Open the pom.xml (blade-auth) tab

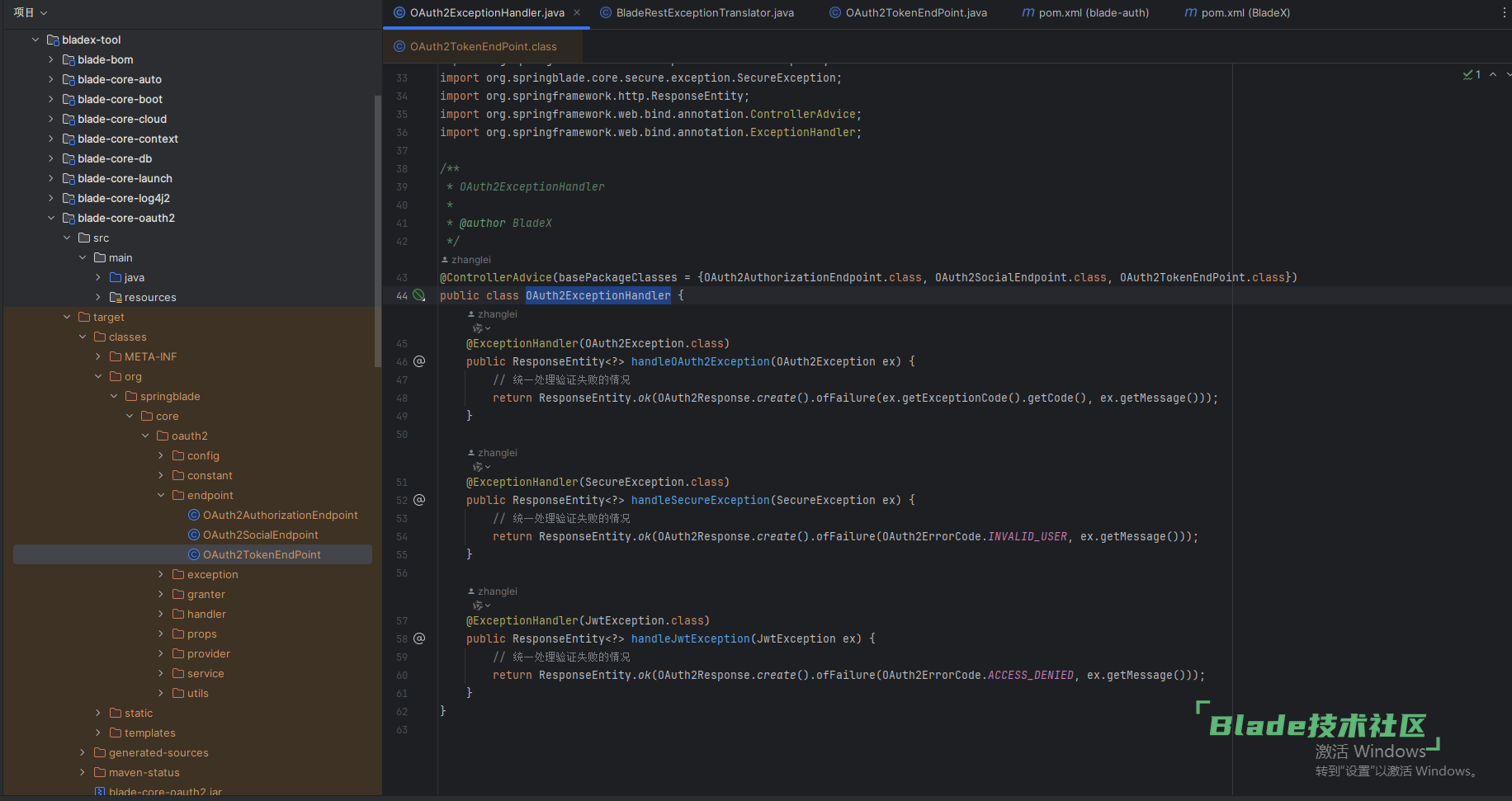pos(1085,12)
